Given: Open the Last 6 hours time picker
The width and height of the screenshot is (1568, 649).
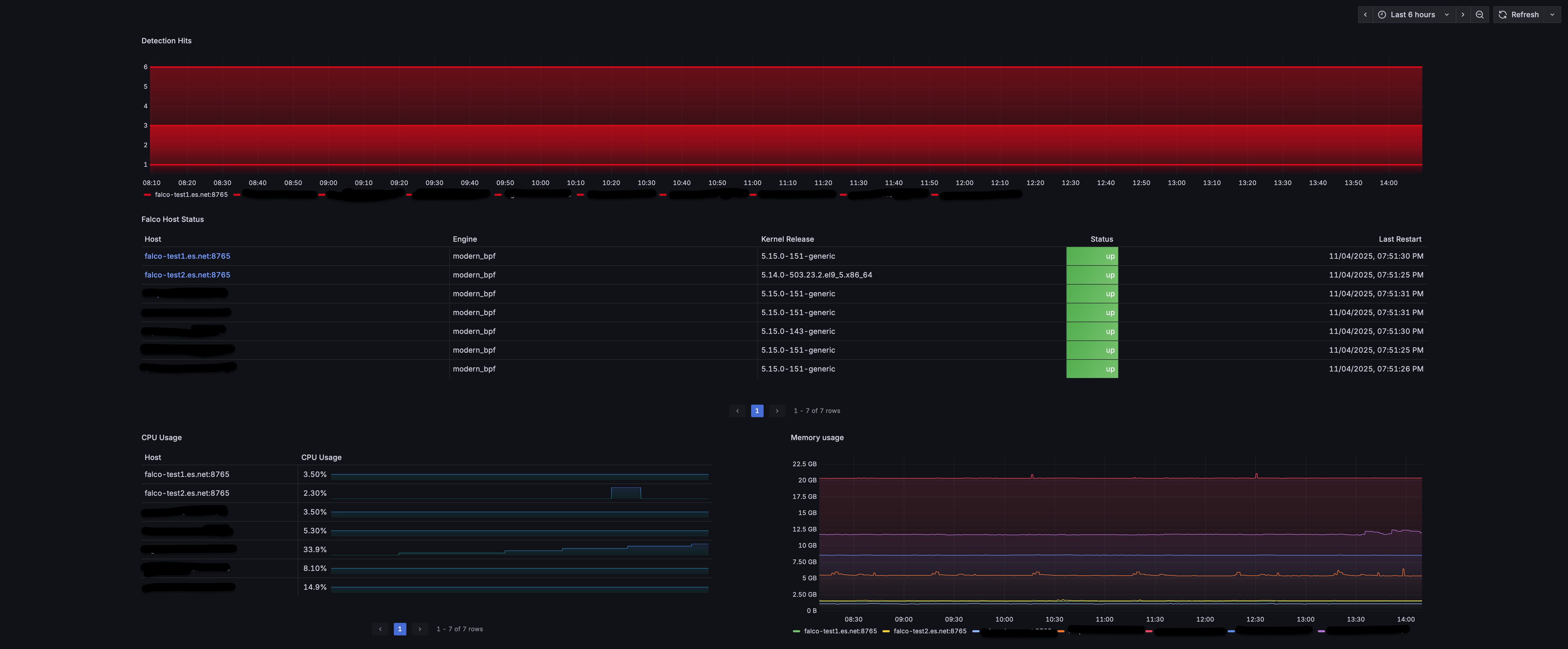Looking at the screenshot, I should (x=1413, y=15).
